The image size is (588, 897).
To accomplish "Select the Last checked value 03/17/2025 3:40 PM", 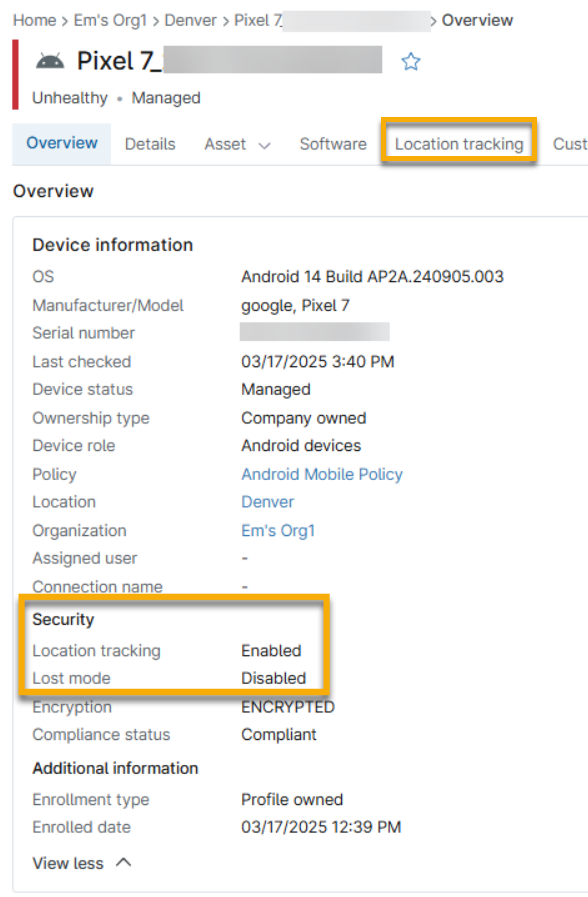I will click(x=318, y=362).
